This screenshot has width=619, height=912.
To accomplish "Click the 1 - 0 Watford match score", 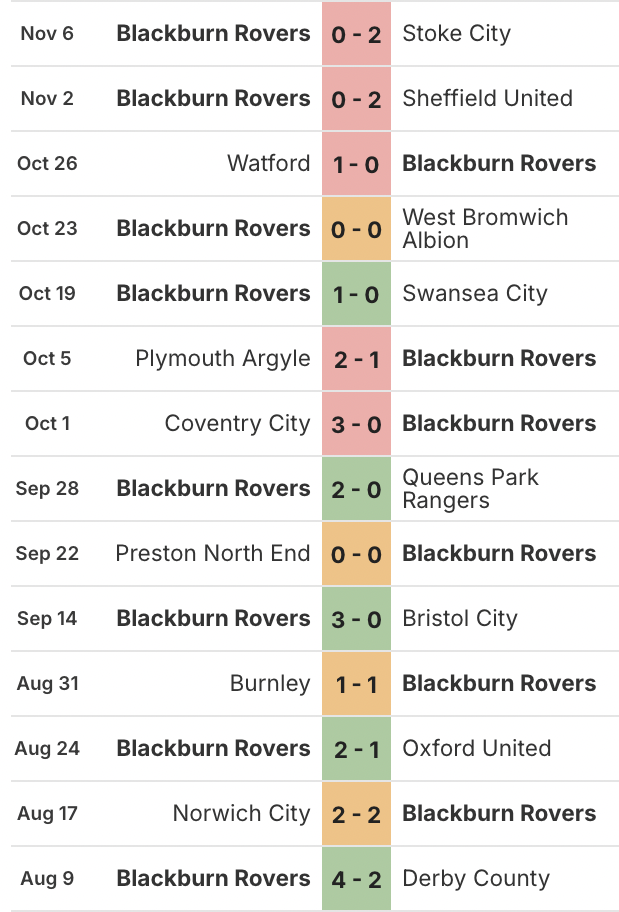I will point(356,164).
